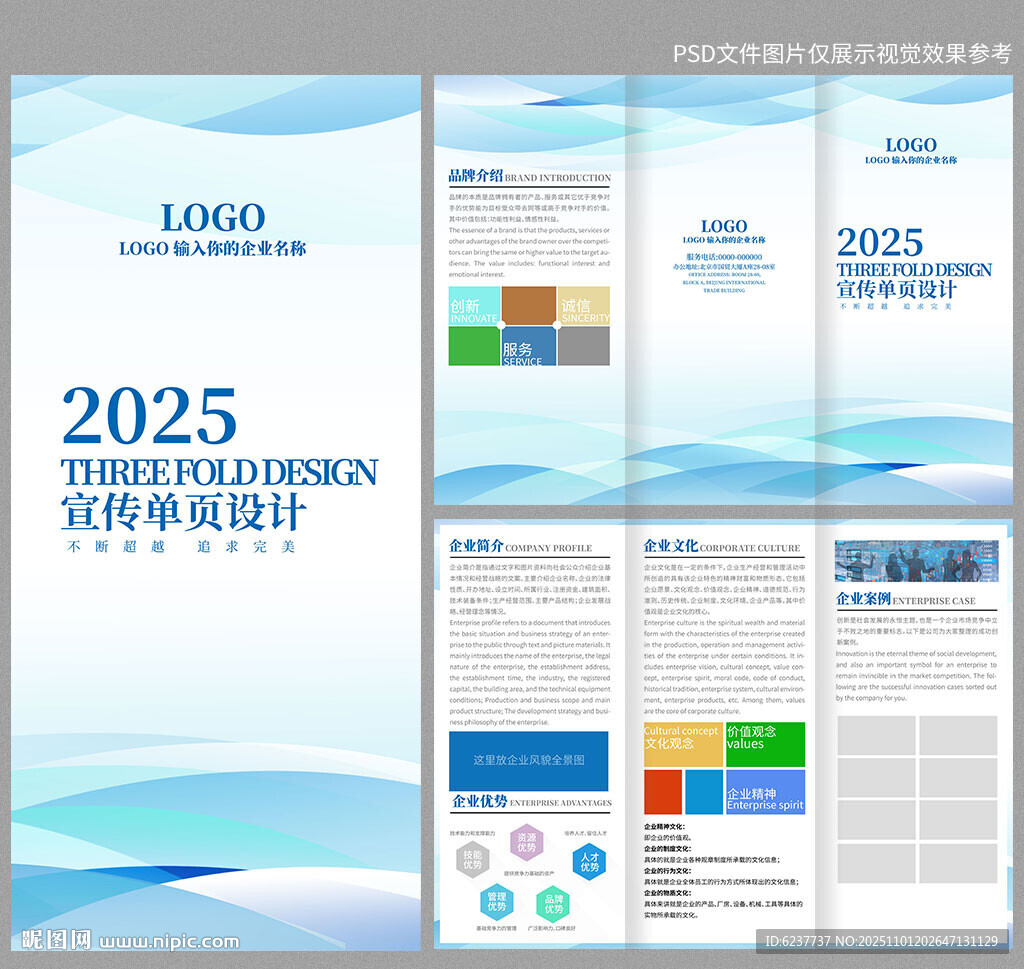Select the 企业精神文化: bold line
Image resolution: width=1024 pixels, height=969 pixels.
(x=664, y=827)
